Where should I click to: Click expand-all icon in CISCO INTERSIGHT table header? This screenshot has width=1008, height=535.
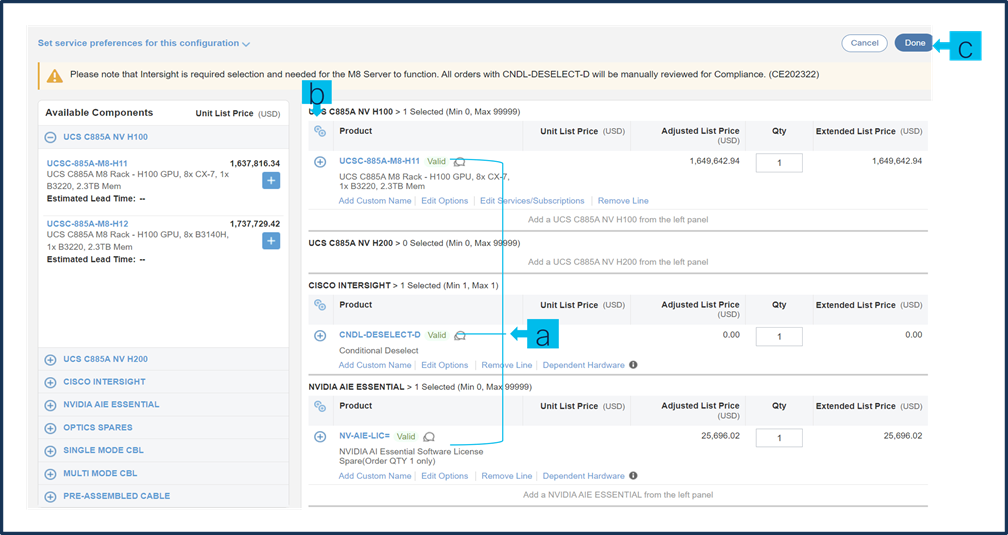(320, 305)
